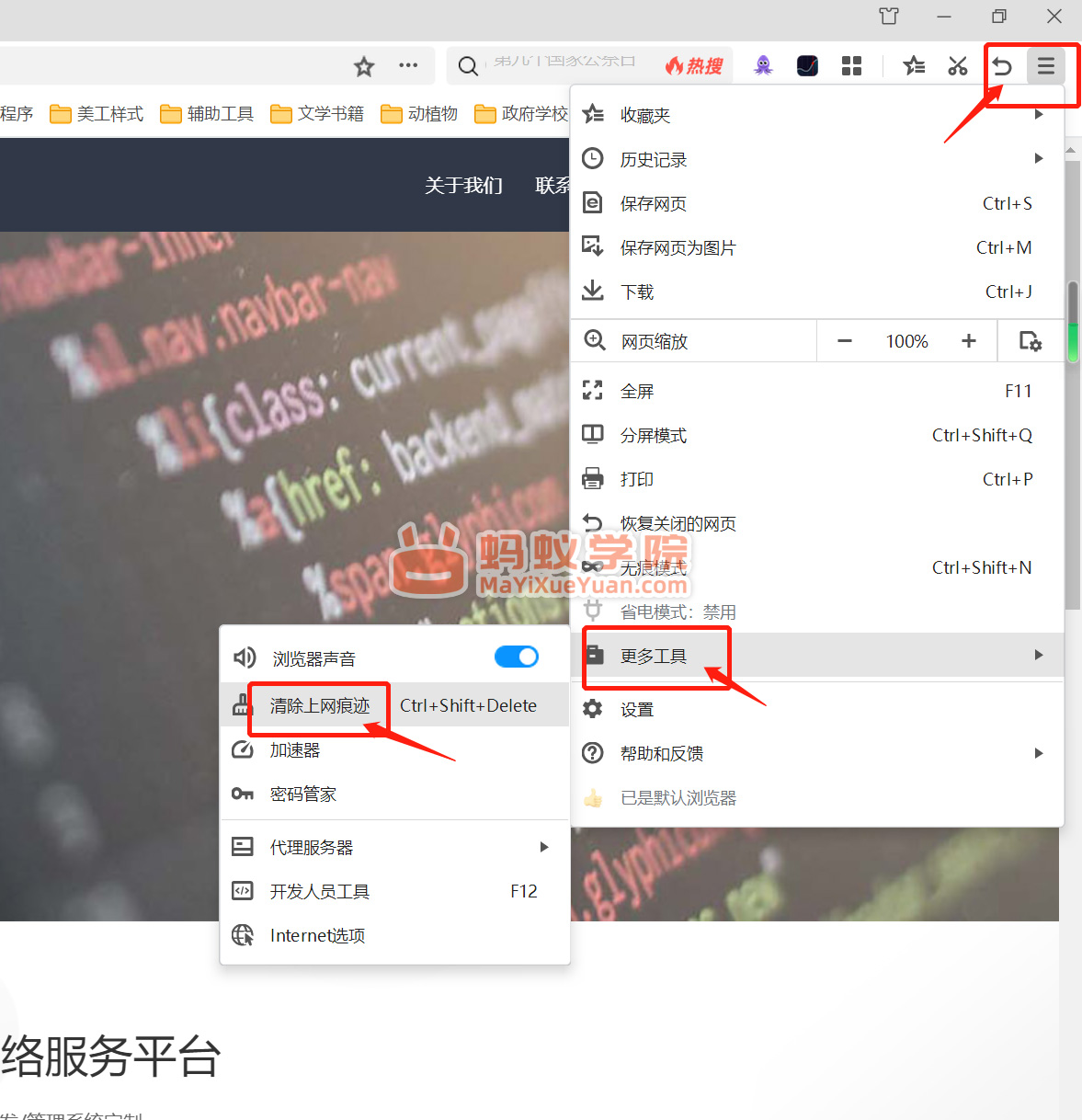Screen dimensions: 1082x1120
Task: Open 加速器 in submenu
Action: point(395,749)
